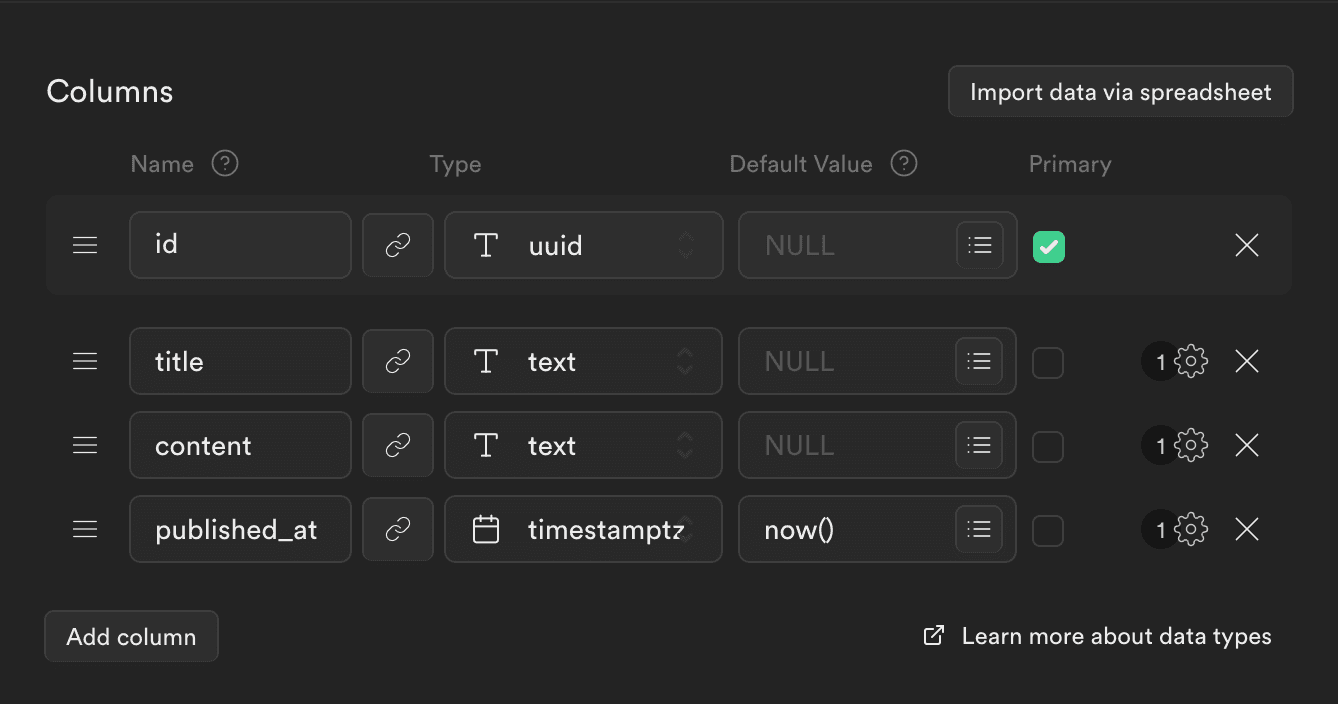Click the drag handle on the content row
Screen dimensions: 1338x704
point(85,445)
